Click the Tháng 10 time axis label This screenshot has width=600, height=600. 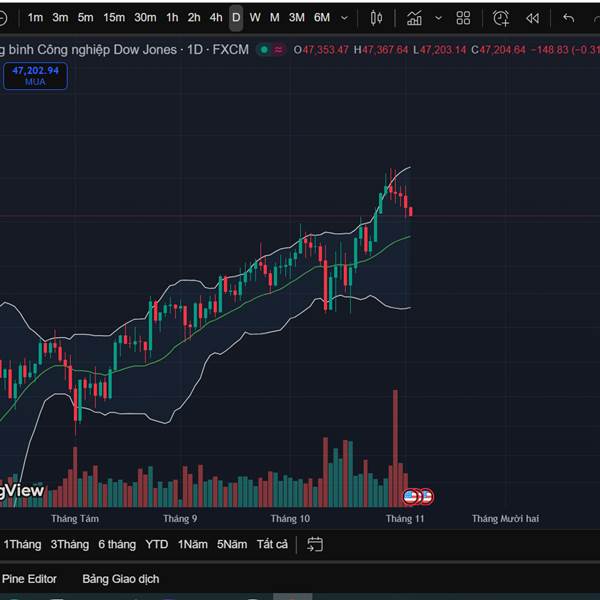(x=290, y=518)
